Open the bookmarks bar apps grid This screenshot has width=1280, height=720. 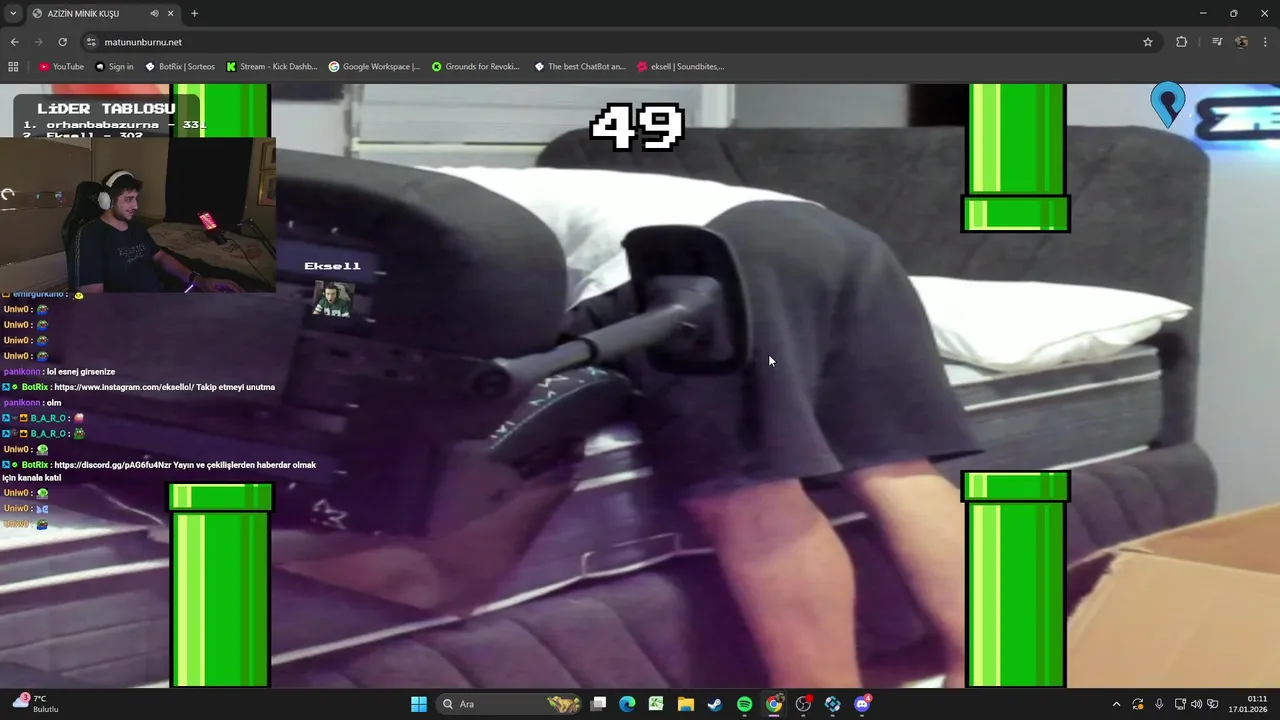coord(13,67)
